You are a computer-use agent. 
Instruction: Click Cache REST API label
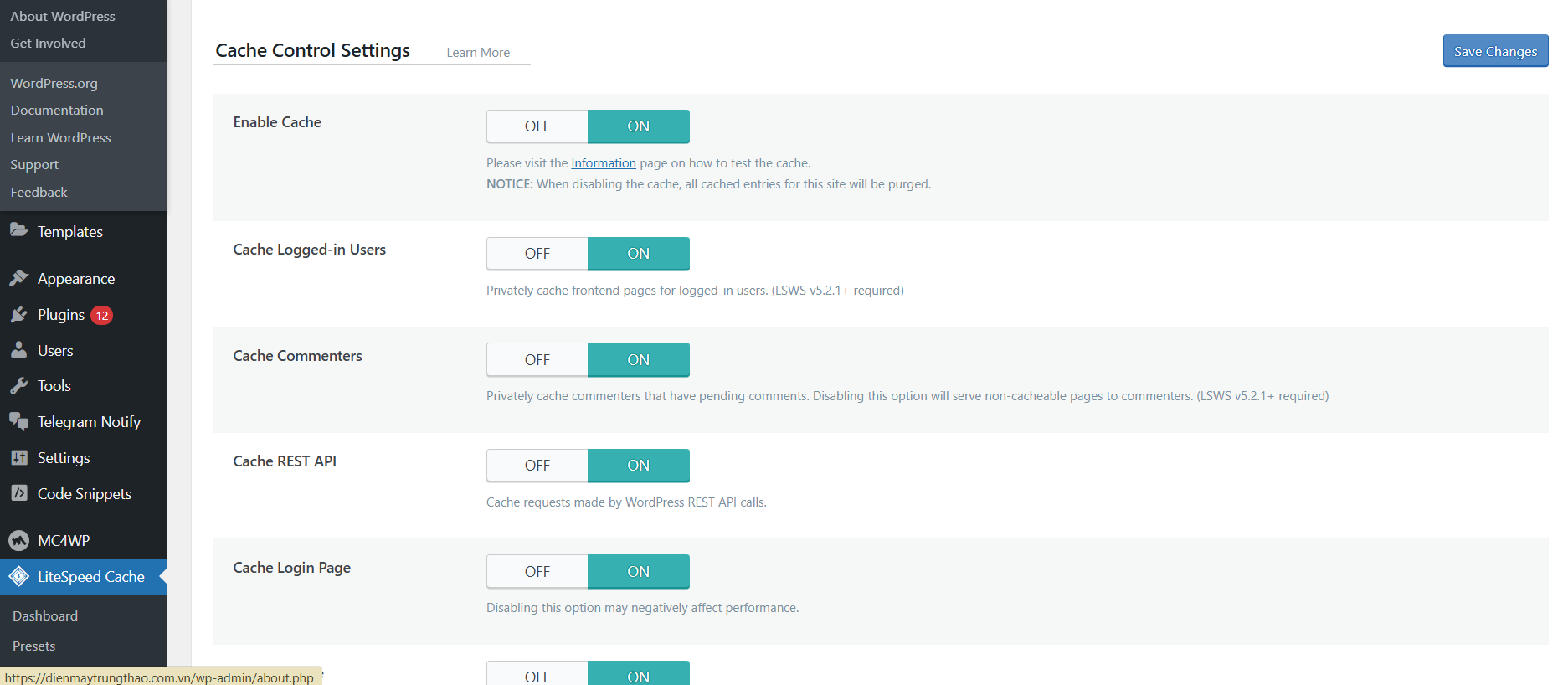pos(285,461)
